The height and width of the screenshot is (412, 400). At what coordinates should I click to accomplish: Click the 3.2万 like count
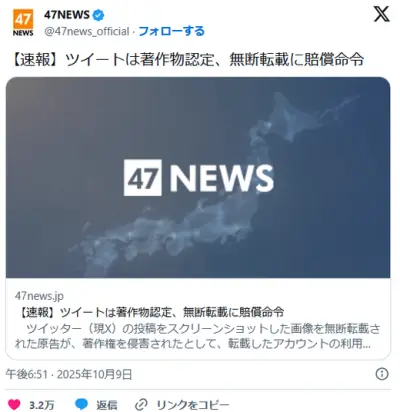pos(42,405)
